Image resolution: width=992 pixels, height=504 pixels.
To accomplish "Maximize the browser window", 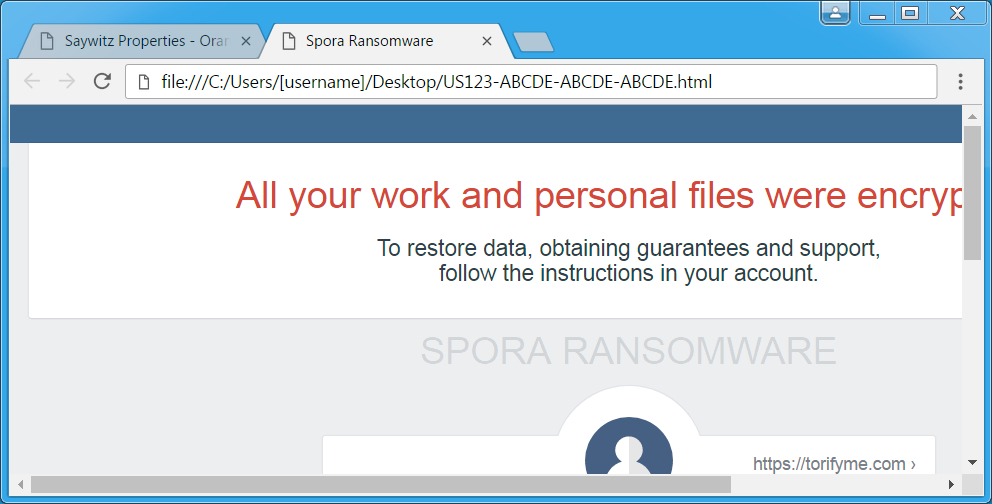I will (x=910, y=13).
